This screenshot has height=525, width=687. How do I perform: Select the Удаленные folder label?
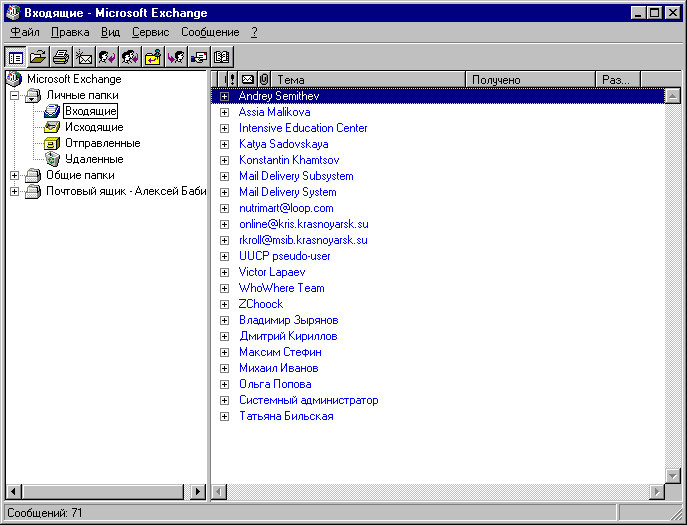point(94,159)
